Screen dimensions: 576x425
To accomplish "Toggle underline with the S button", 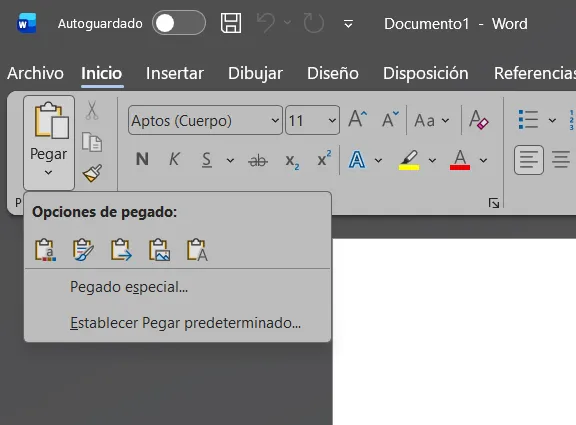I will [x=207, y=160].
